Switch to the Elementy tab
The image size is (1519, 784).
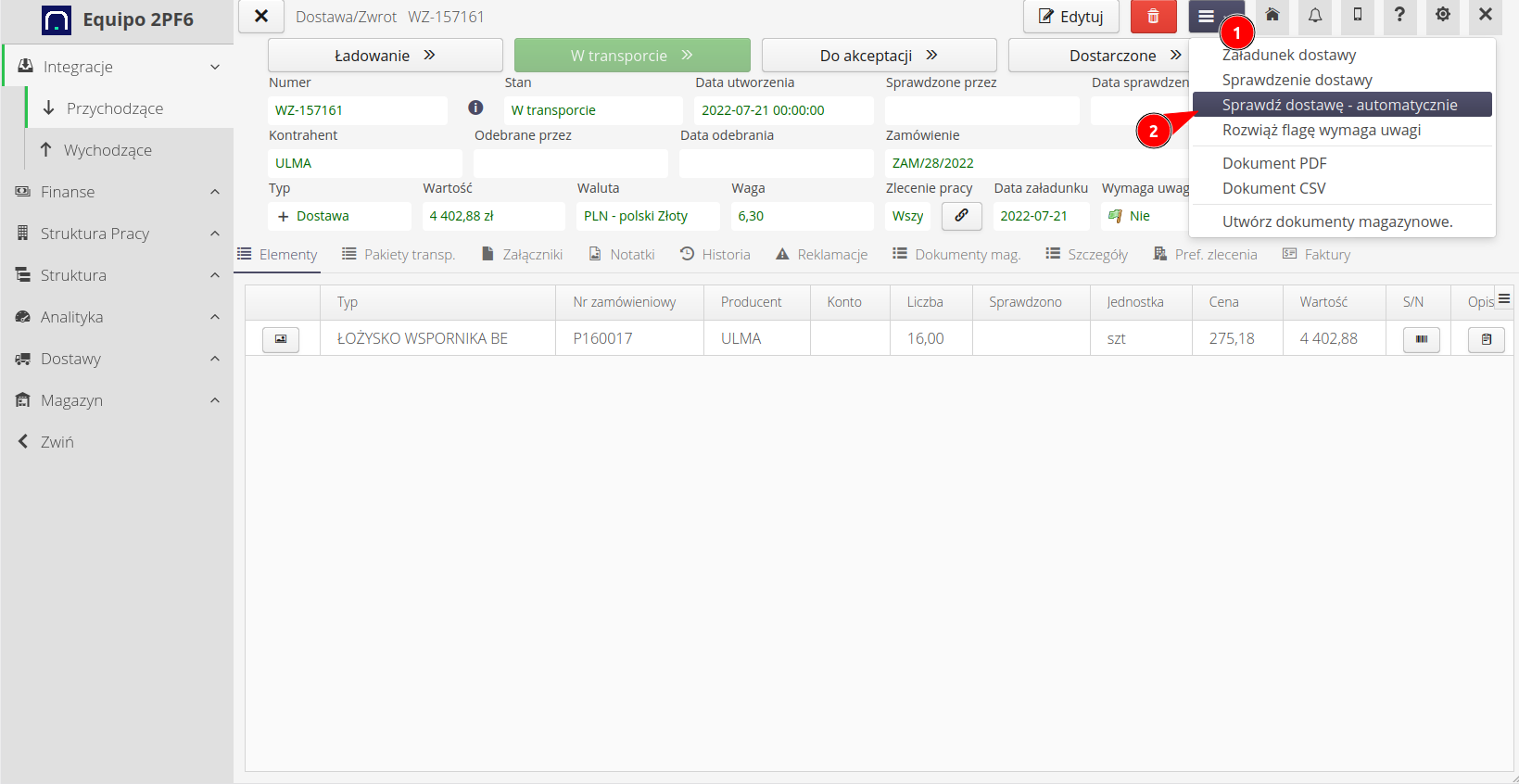[277, 254]
